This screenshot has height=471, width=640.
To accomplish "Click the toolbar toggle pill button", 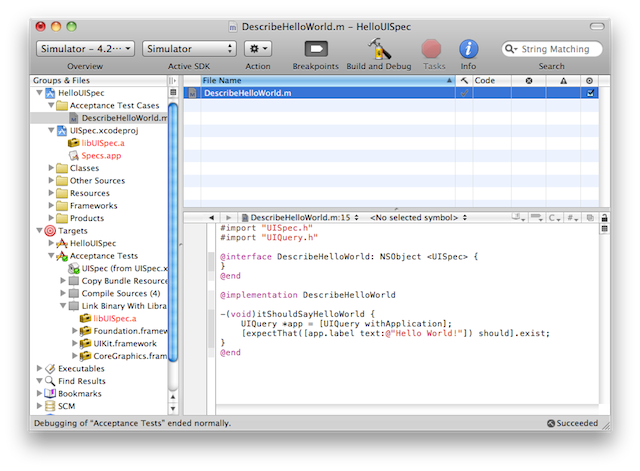I will point(597,27).
